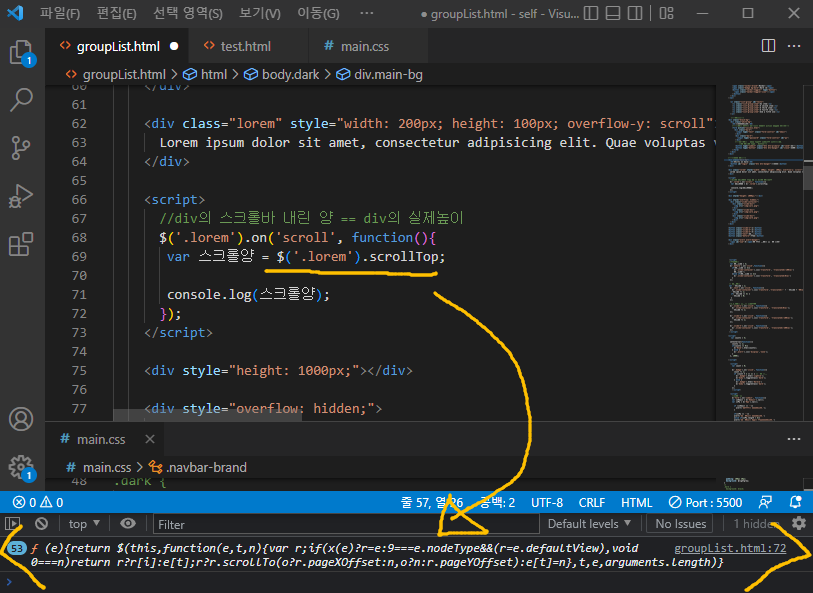The image size is (813, 593).
Task: Click the unsaved dot on groupList.html tab
Action: (x=174, y=46)
